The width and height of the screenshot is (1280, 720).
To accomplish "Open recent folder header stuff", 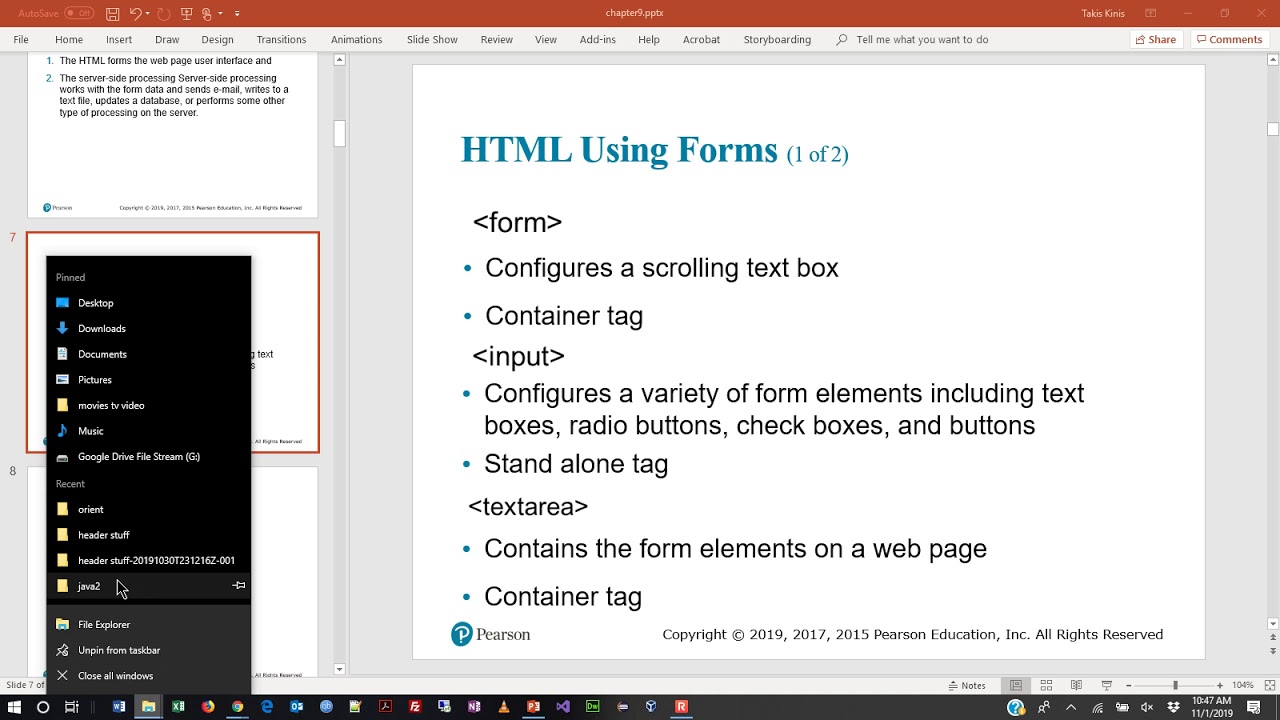I will point(148,535).
